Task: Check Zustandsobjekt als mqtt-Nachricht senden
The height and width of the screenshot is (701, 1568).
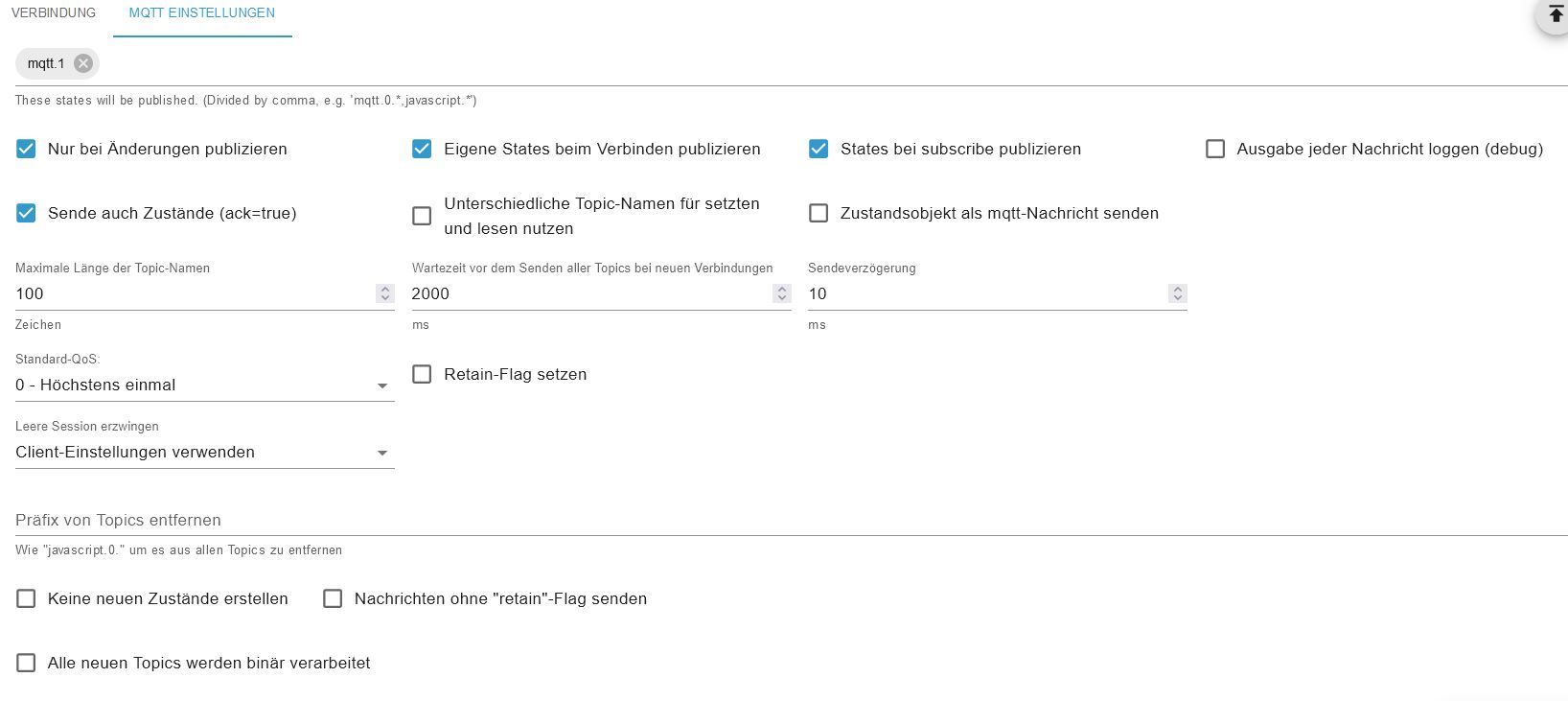Action: pos(819,213)
